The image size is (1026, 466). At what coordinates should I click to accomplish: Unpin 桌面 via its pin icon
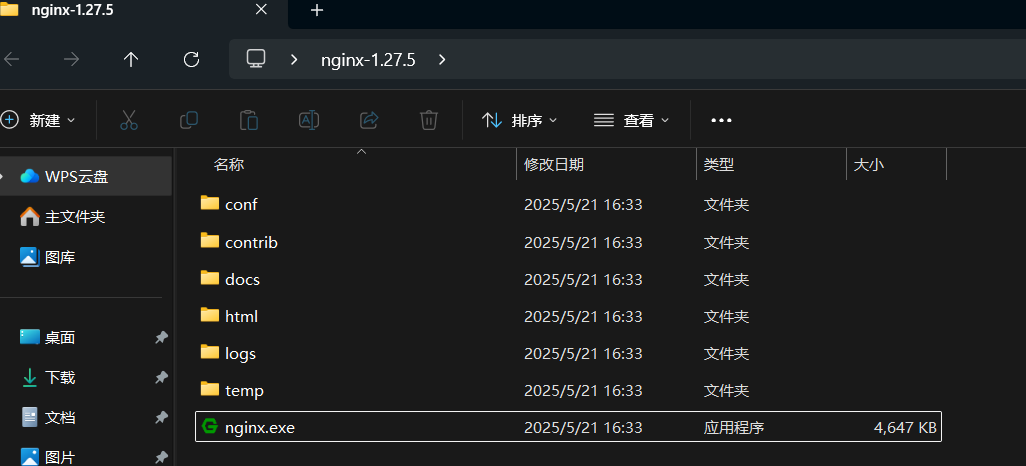tap(161, 338)
